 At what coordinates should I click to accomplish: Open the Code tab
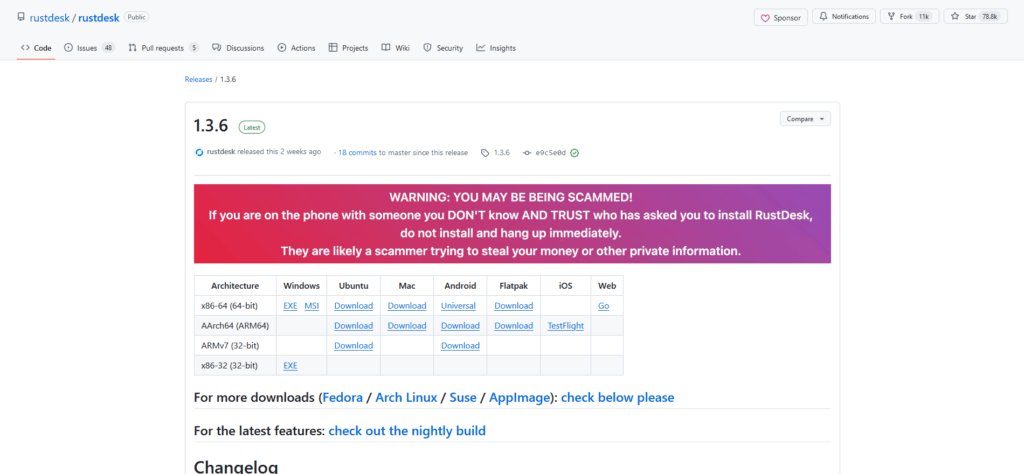click(36, 48)
